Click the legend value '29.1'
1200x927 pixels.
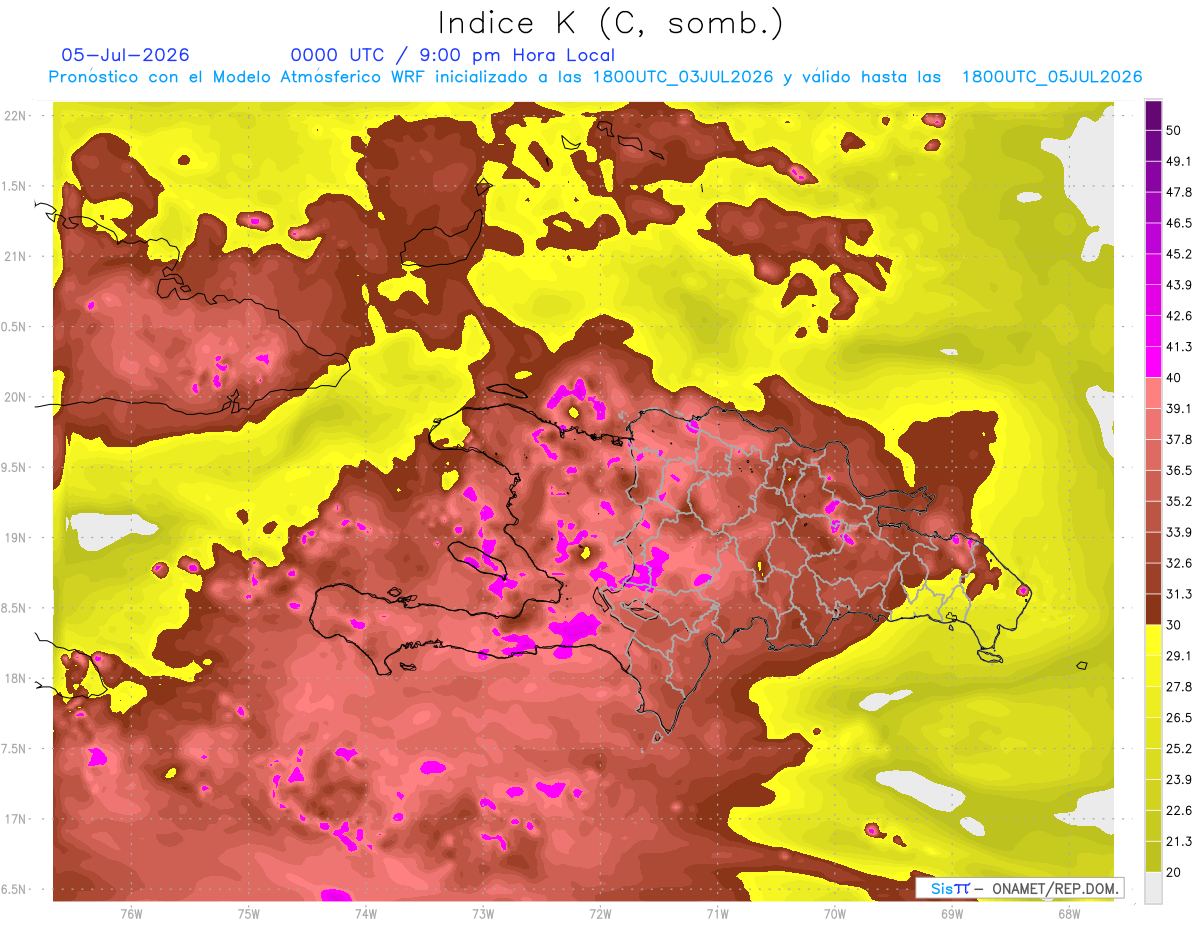click(1178, 656)
